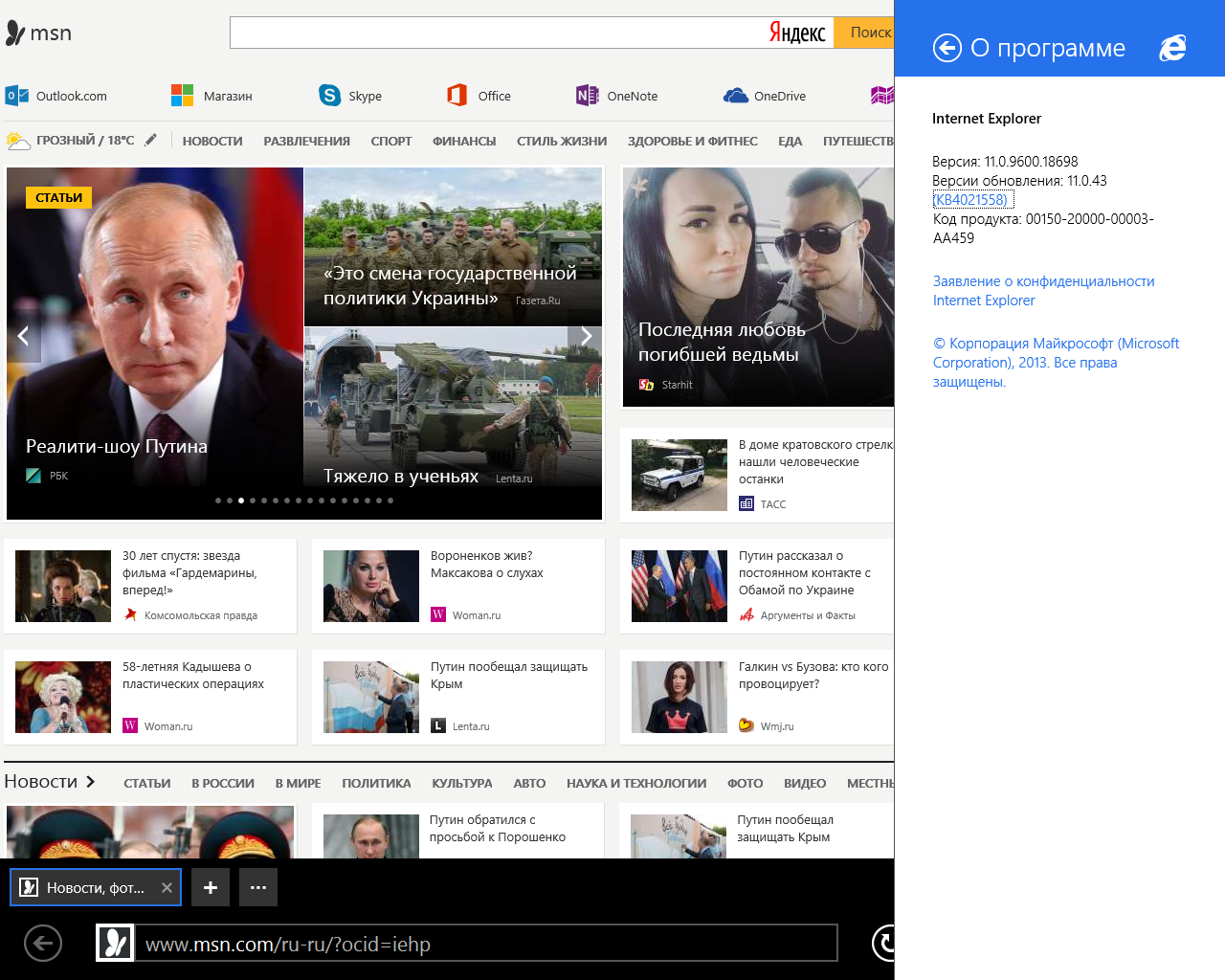Focus the Yandex search input field
The height and width of the screenshot is (980, 1225).
(498, 33)
